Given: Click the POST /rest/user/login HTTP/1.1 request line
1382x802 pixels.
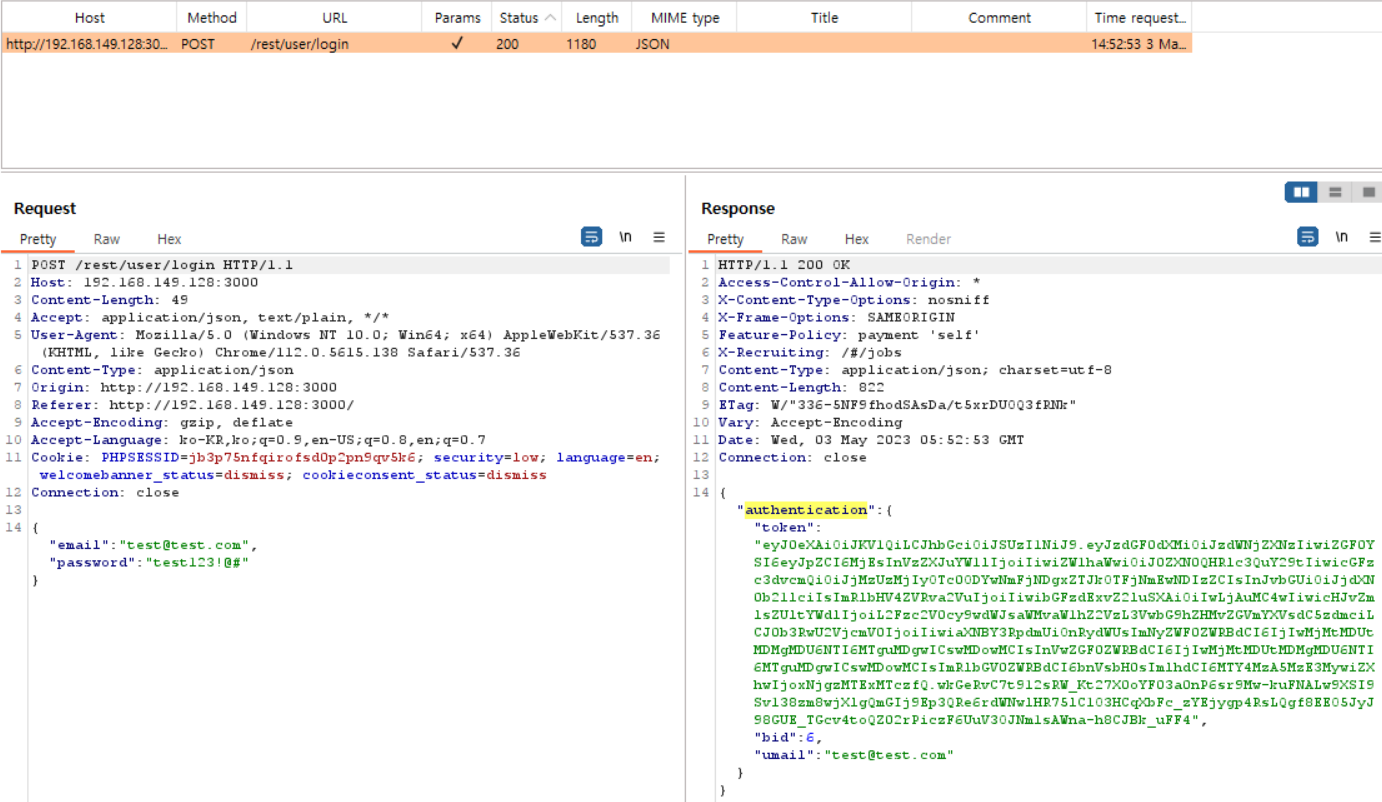Looking at the screenshot, I should coord(162,265).
